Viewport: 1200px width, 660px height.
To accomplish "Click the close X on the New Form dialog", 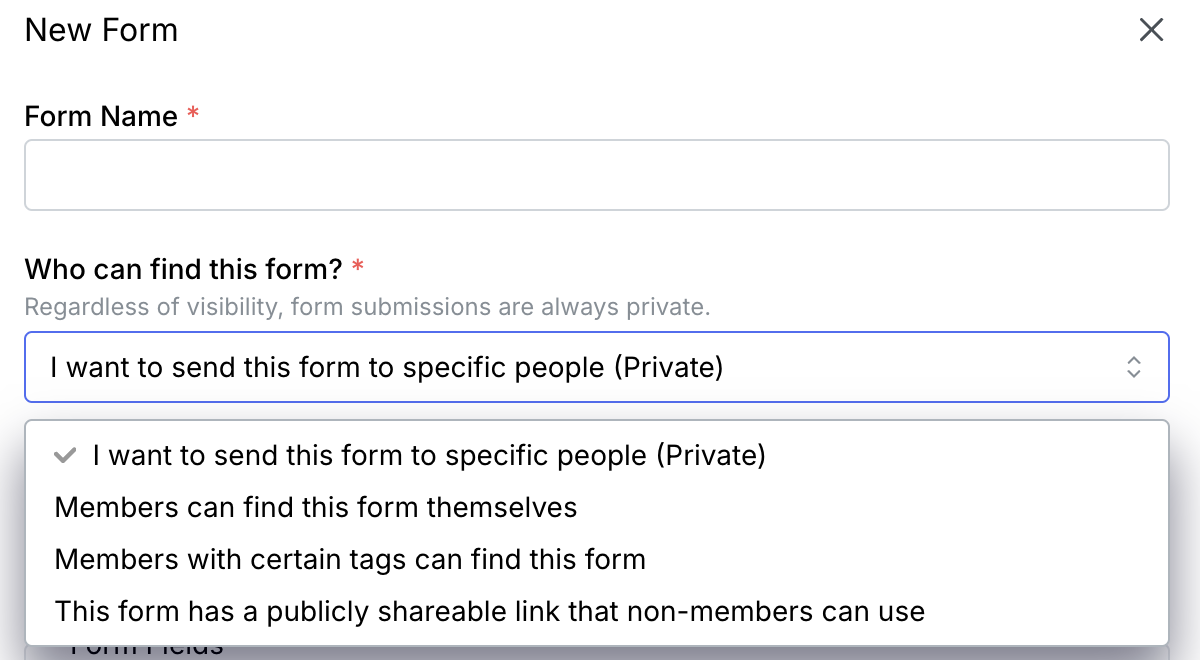I will click(x=1151, y=30).
